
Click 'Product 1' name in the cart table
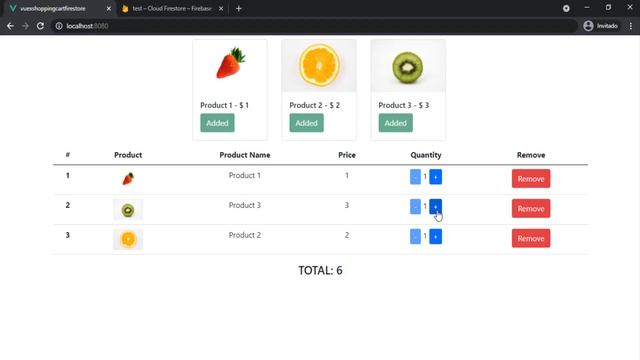(244, 176)
